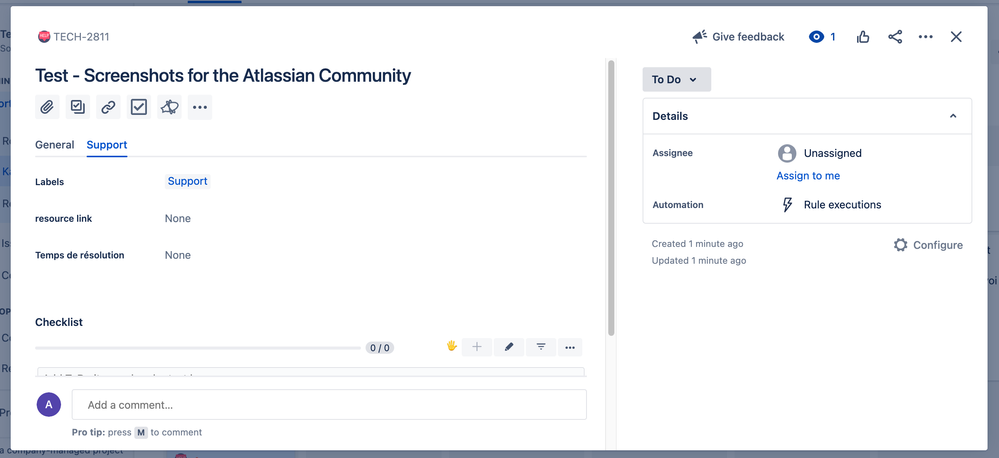Click the Give feedback megaphone button
999x458 pixels.
(738, 37)
